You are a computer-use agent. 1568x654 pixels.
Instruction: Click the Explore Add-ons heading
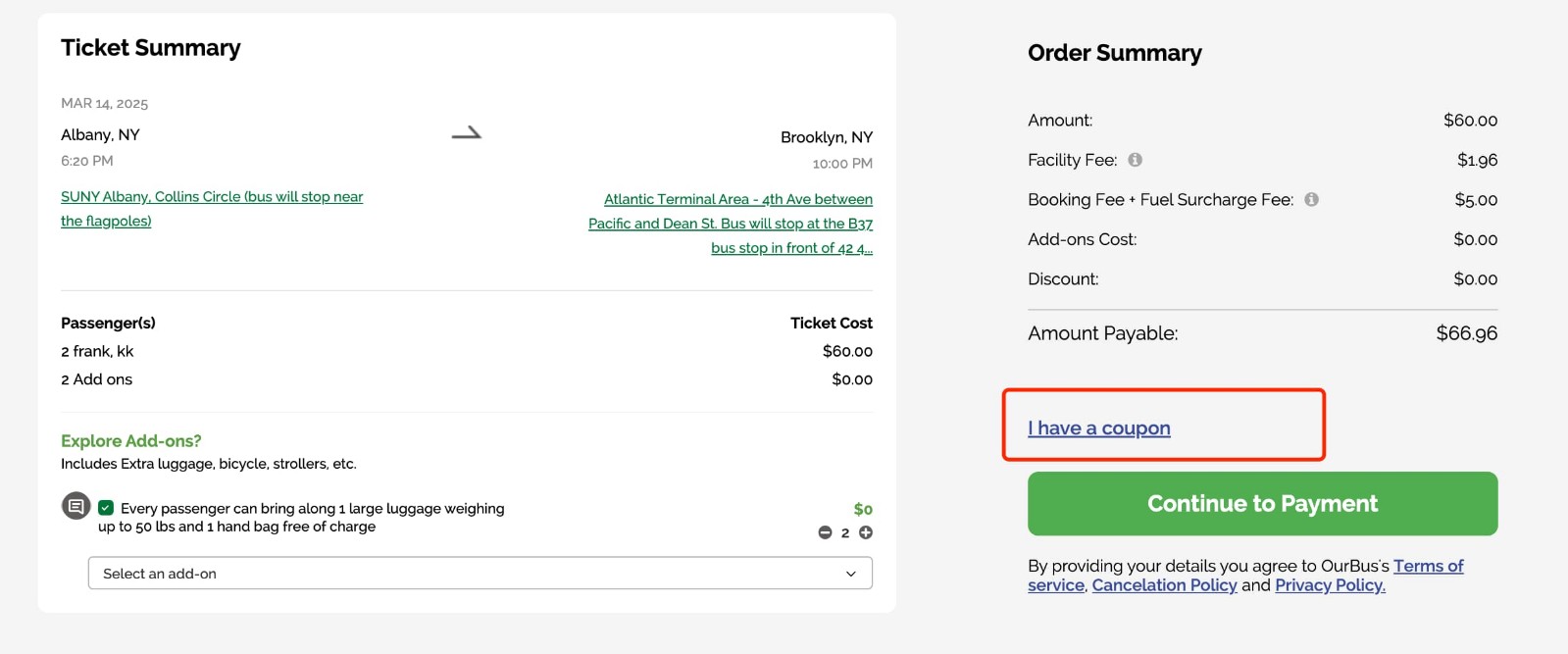[129, 440]
